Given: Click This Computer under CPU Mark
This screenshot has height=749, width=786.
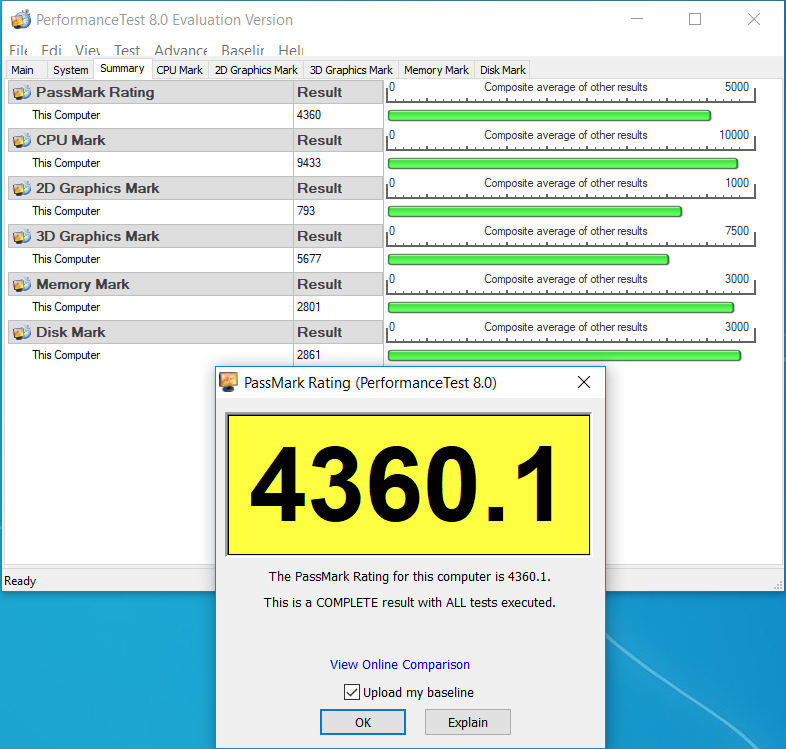Looking at the screenshot, I should click(66, 163).
